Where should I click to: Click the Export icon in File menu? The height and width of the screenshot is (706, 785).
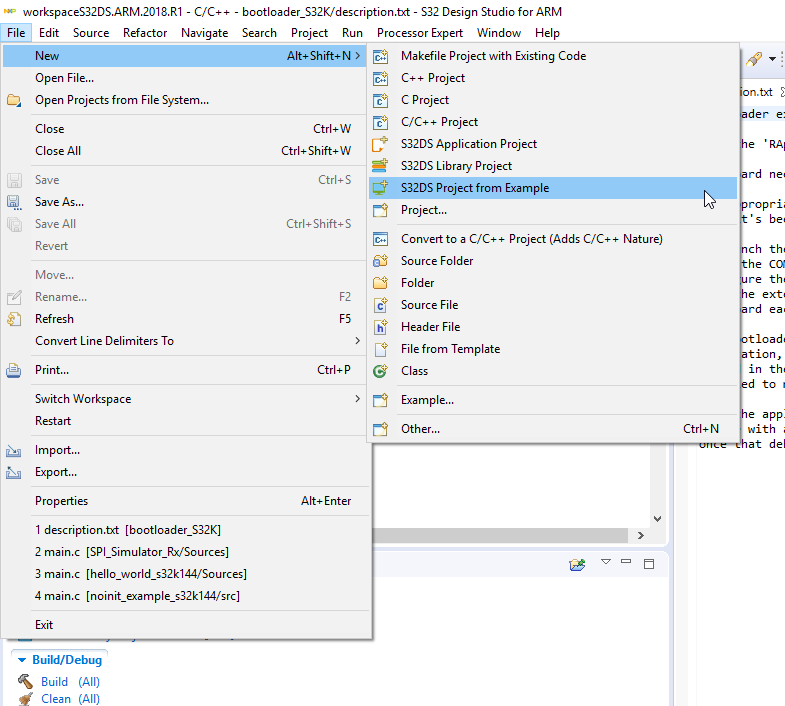point(14,473)
